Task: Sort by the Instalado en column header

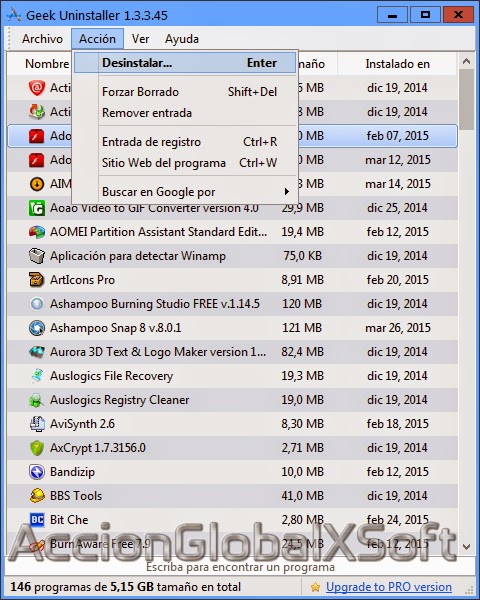Action: [x=397, y=64]
